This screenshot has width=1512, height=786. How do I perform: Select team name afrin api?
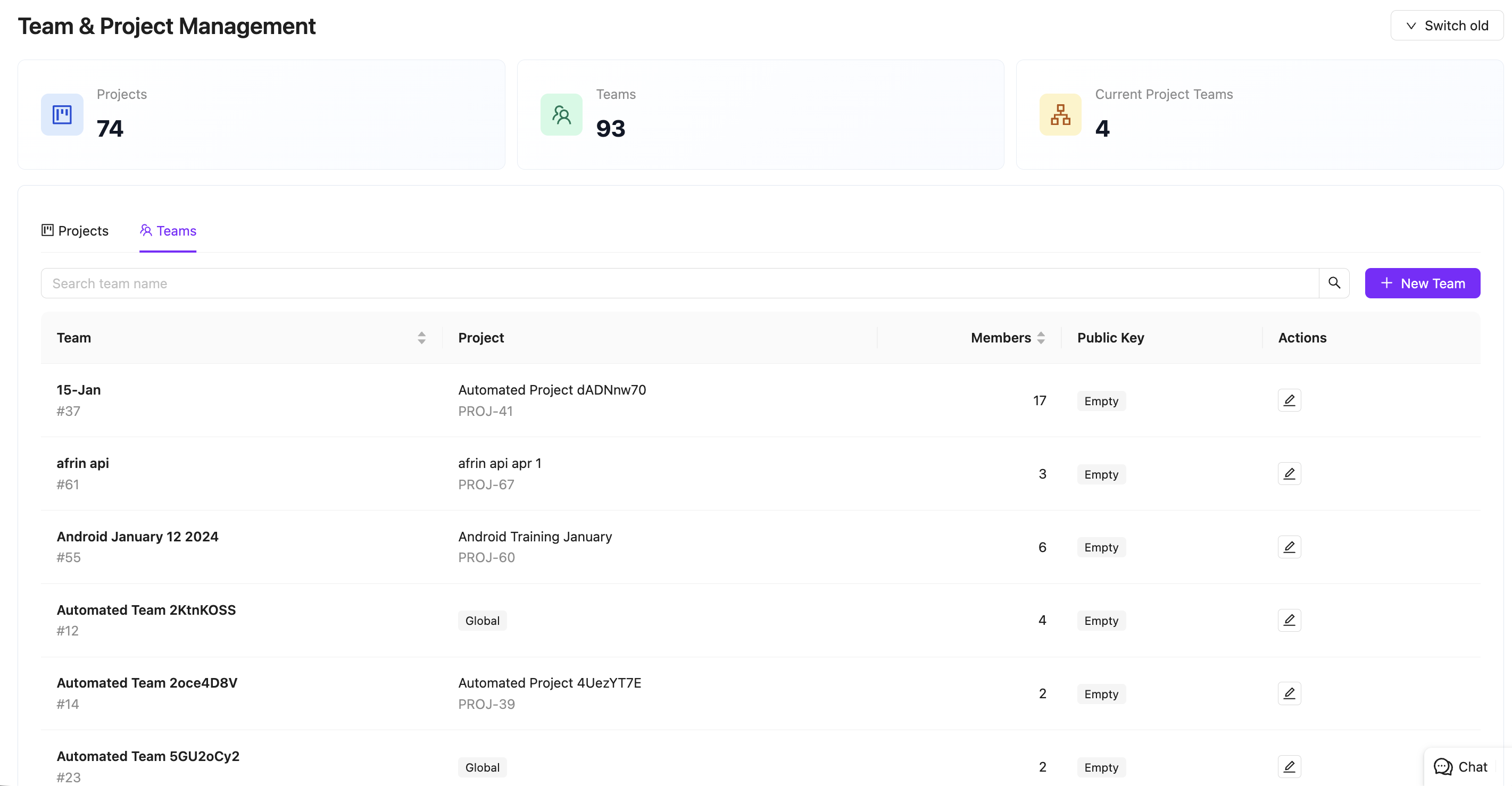click(83, 463)
